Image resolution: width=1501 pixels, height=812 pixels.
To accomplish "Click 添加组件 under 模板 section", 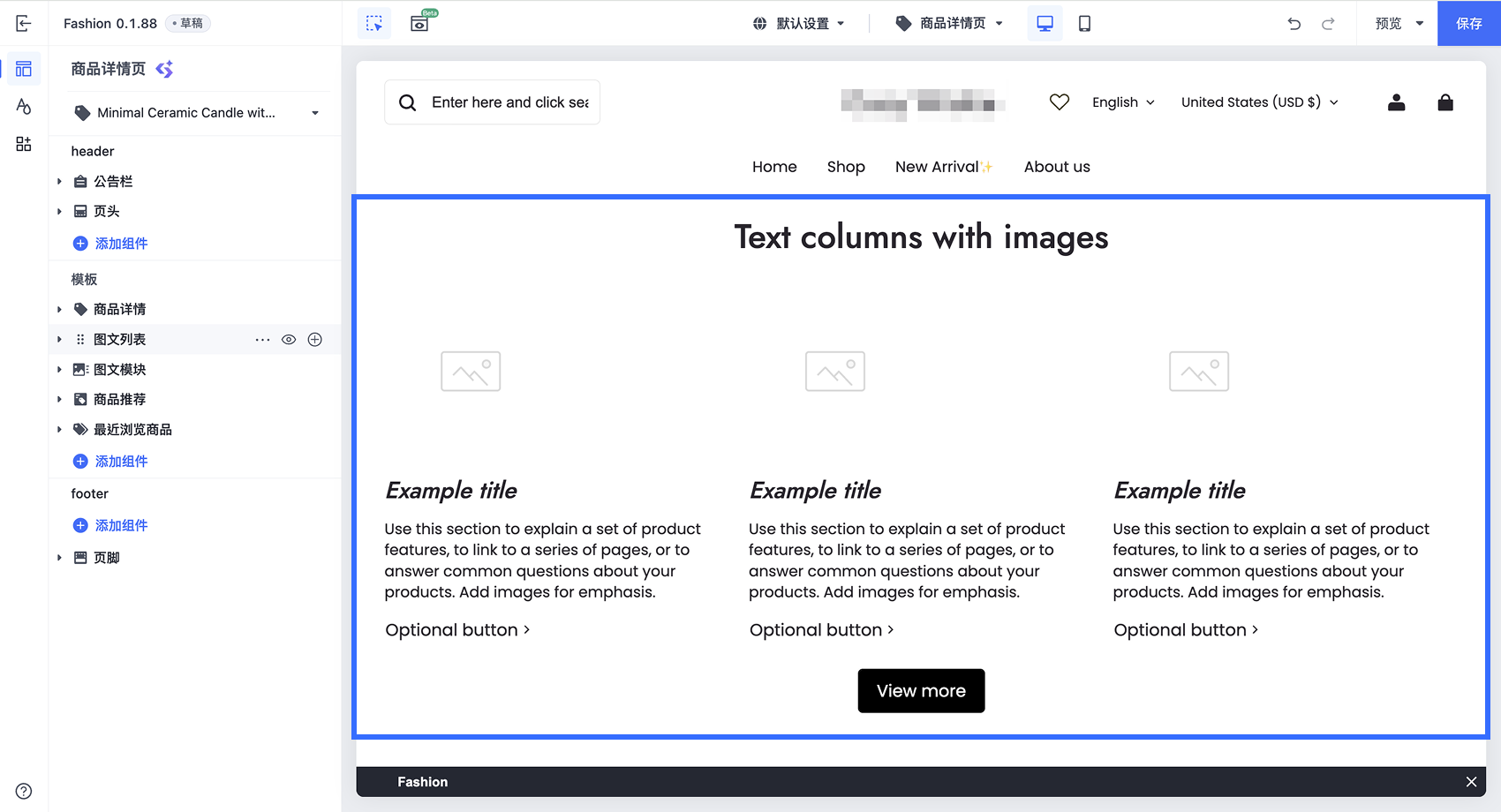I will click(110, 462).
